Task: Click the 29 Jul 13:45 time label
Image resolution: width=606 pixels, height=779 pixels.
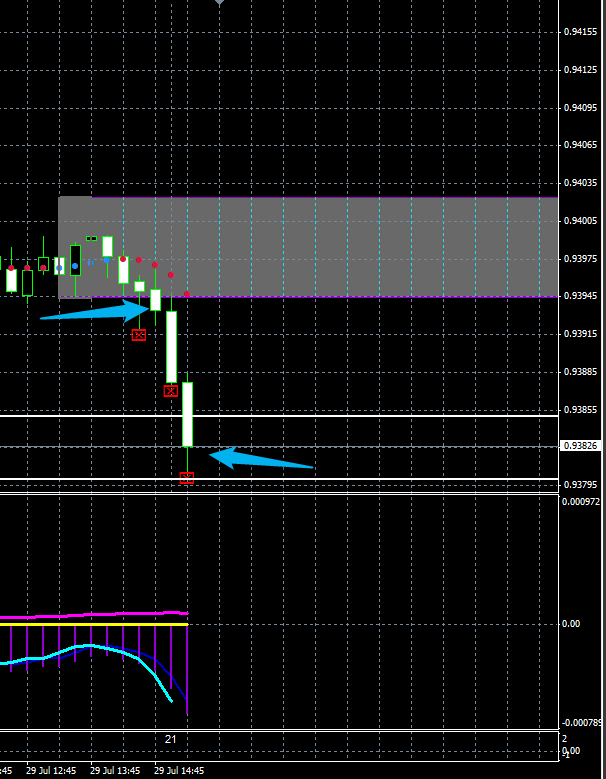Action: point(115,771)
